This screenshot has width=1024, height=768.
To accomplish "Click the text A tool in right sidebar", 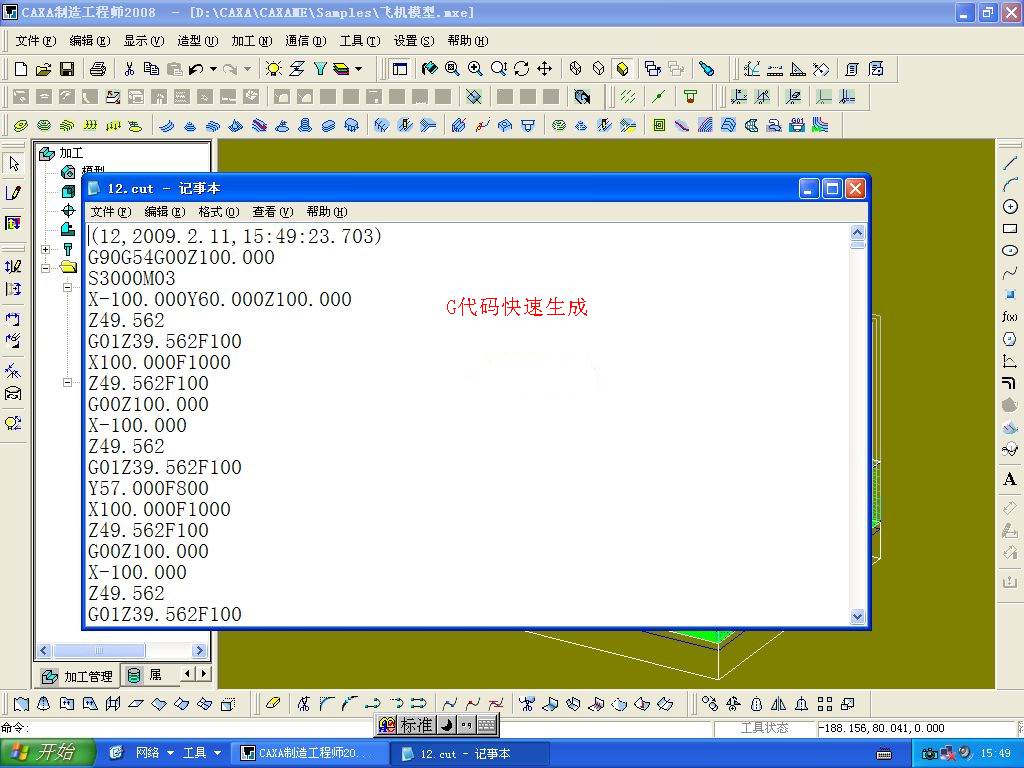I will click(1010, 479).
